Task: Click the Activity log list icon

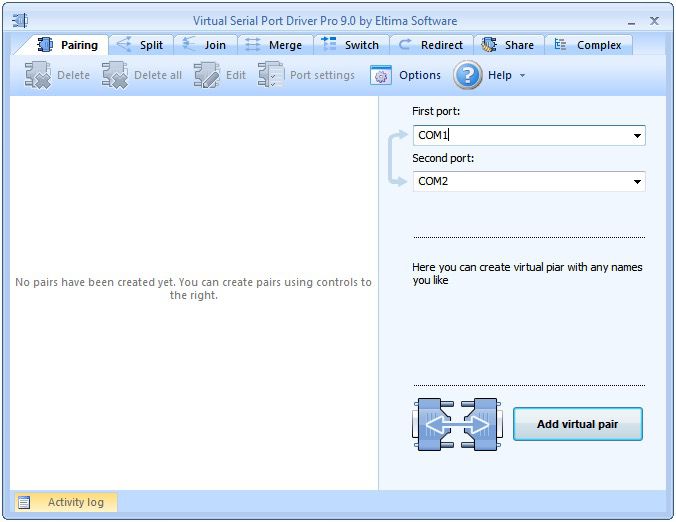Action: (x=24, y=502)
